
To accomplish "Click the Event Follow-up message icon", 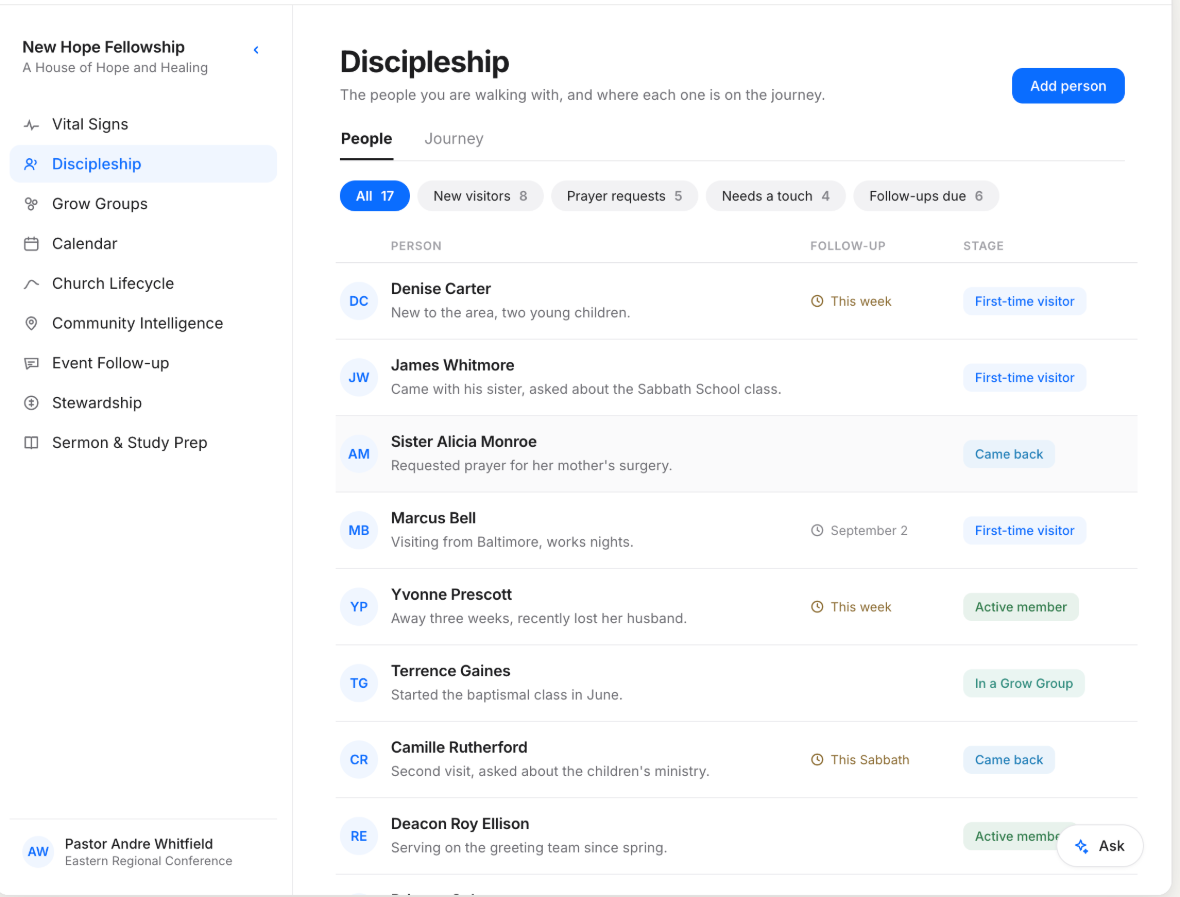I will tap(31, 363).
